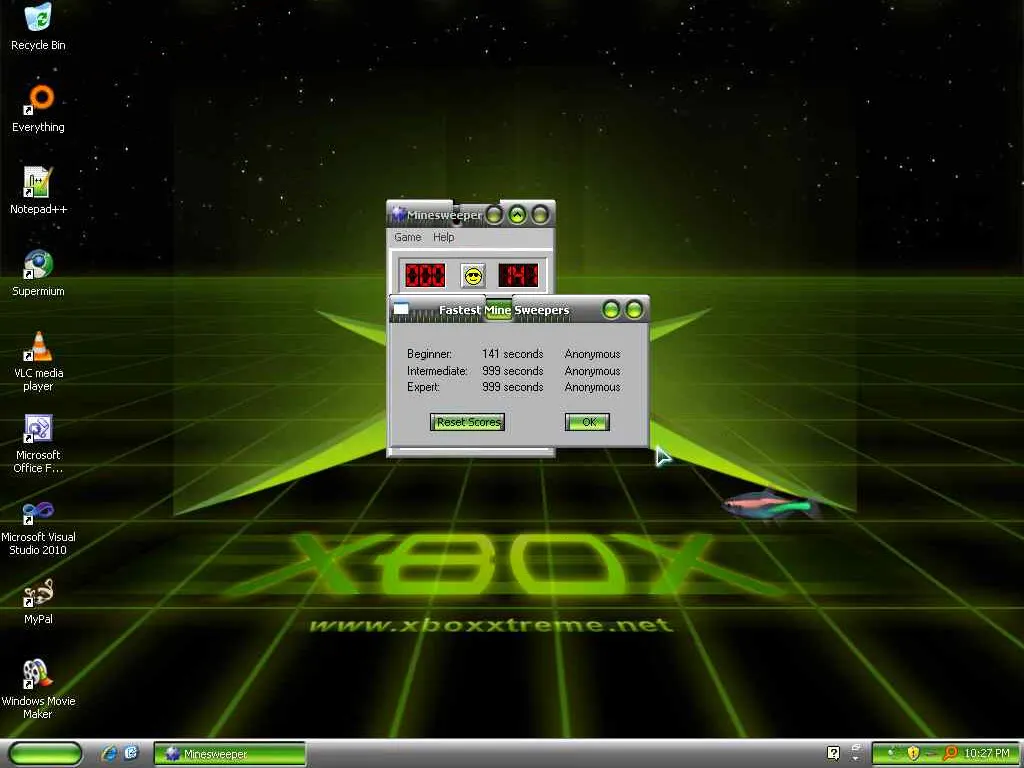Click the Fastest Mine Sweepers dialog icon
The image size is (1024, 768).
coord(401,309)
